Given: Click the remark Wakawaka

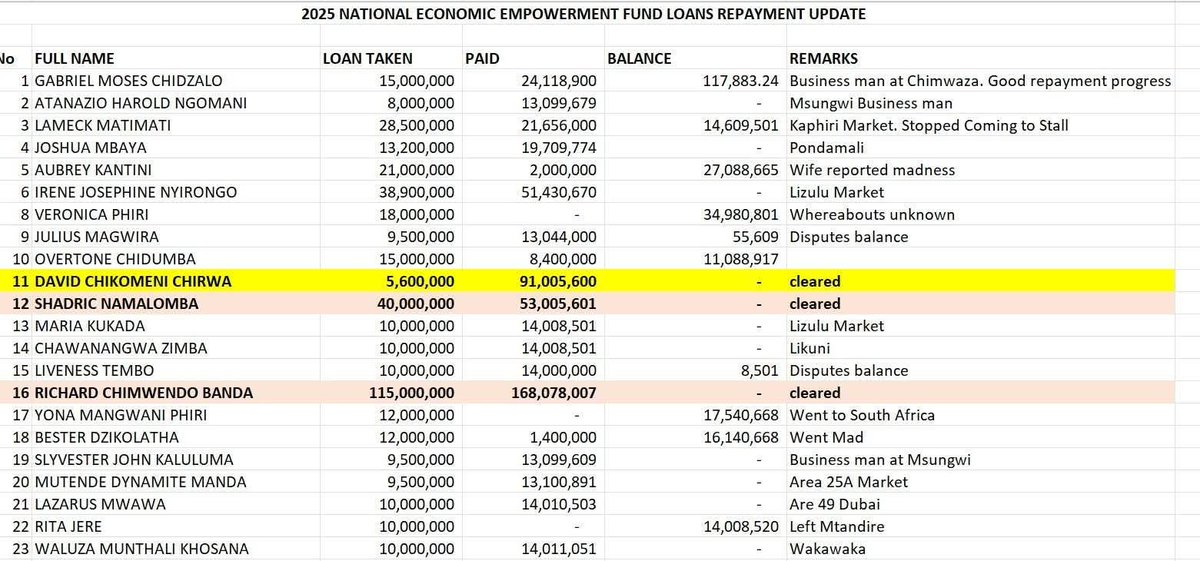Looking at the screenshot, I should (827, 548).
